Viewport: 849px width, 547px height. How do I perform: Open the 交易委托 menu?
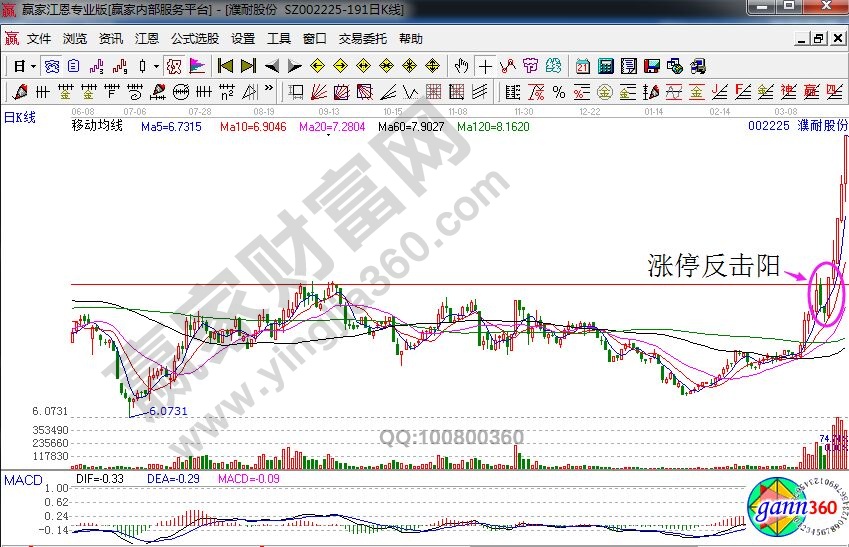click(361, 39)
